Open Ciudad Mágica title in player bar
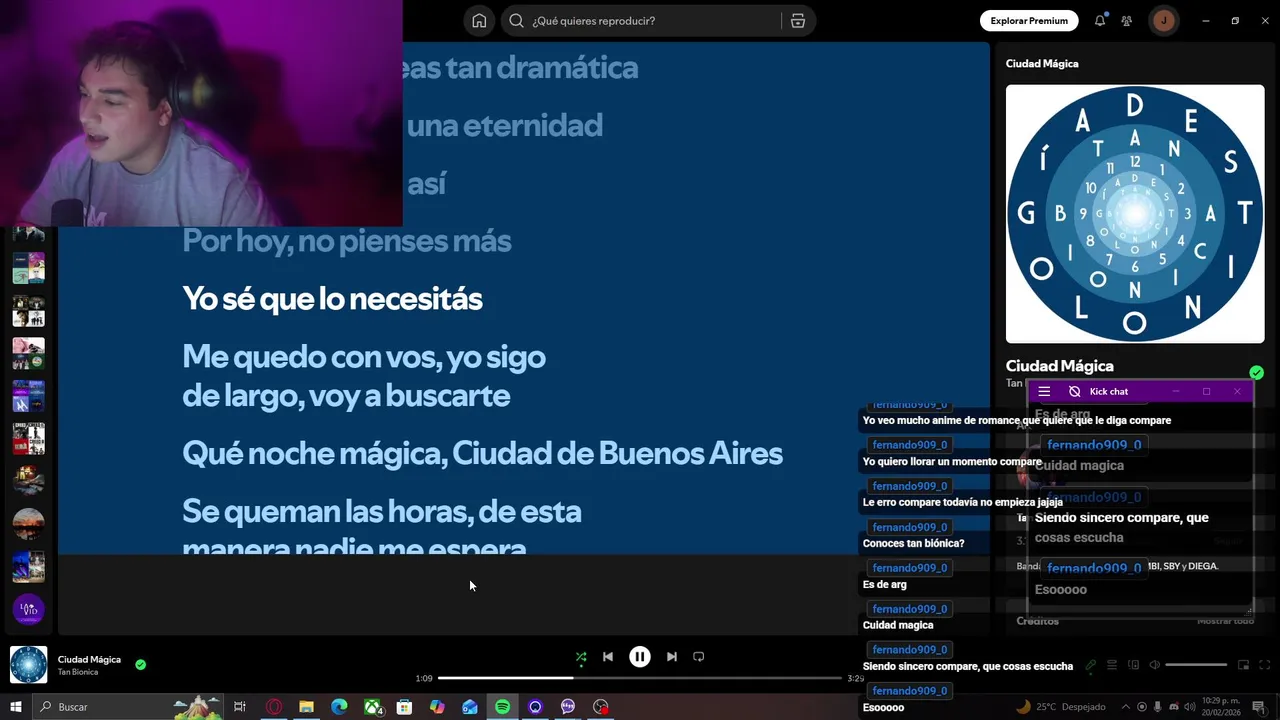The width and height of the screenshot is (1280, 720). [x=89, y=659]
